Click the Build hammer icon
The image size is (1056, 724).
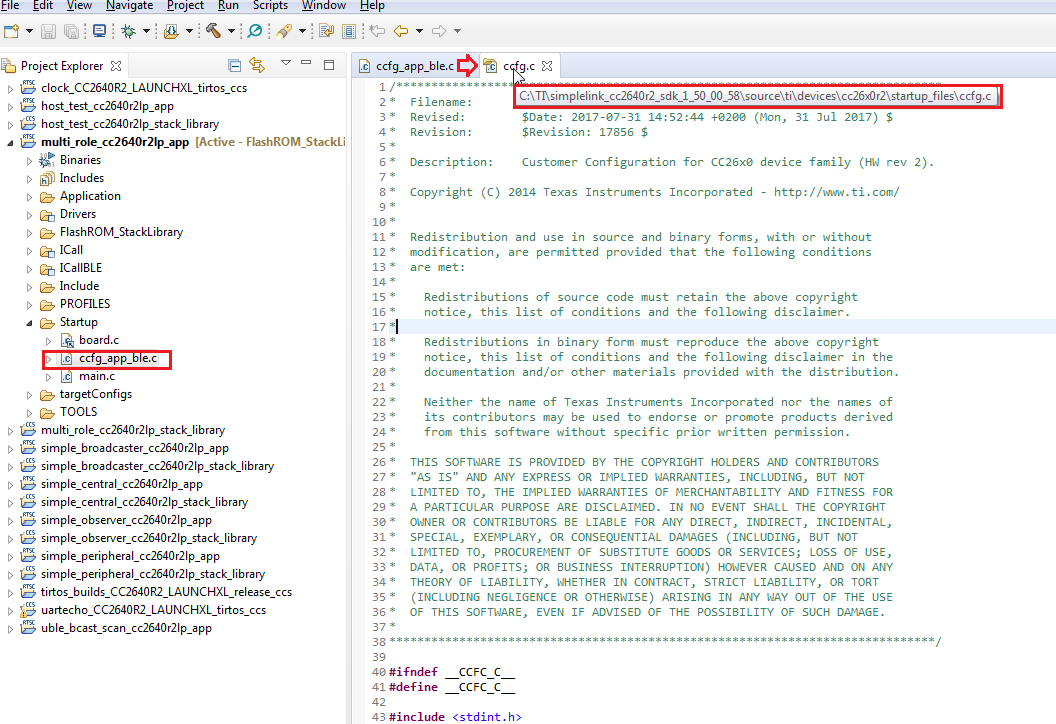click(213, 31)
